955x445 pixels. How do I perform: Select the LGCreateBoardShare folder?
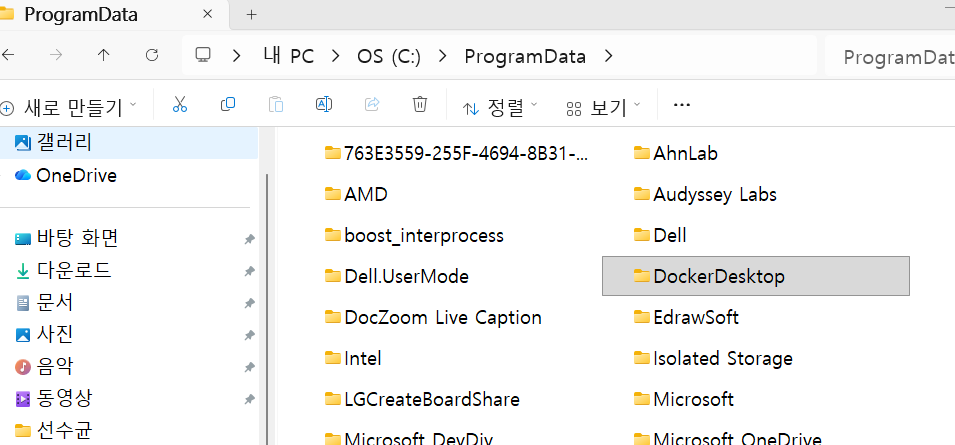coord(422,399)
